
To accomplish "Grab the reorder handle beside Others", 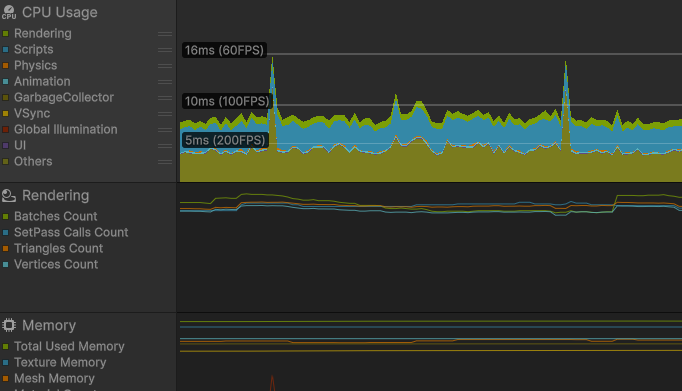I will pyautogui.click(x=165, y=162).
